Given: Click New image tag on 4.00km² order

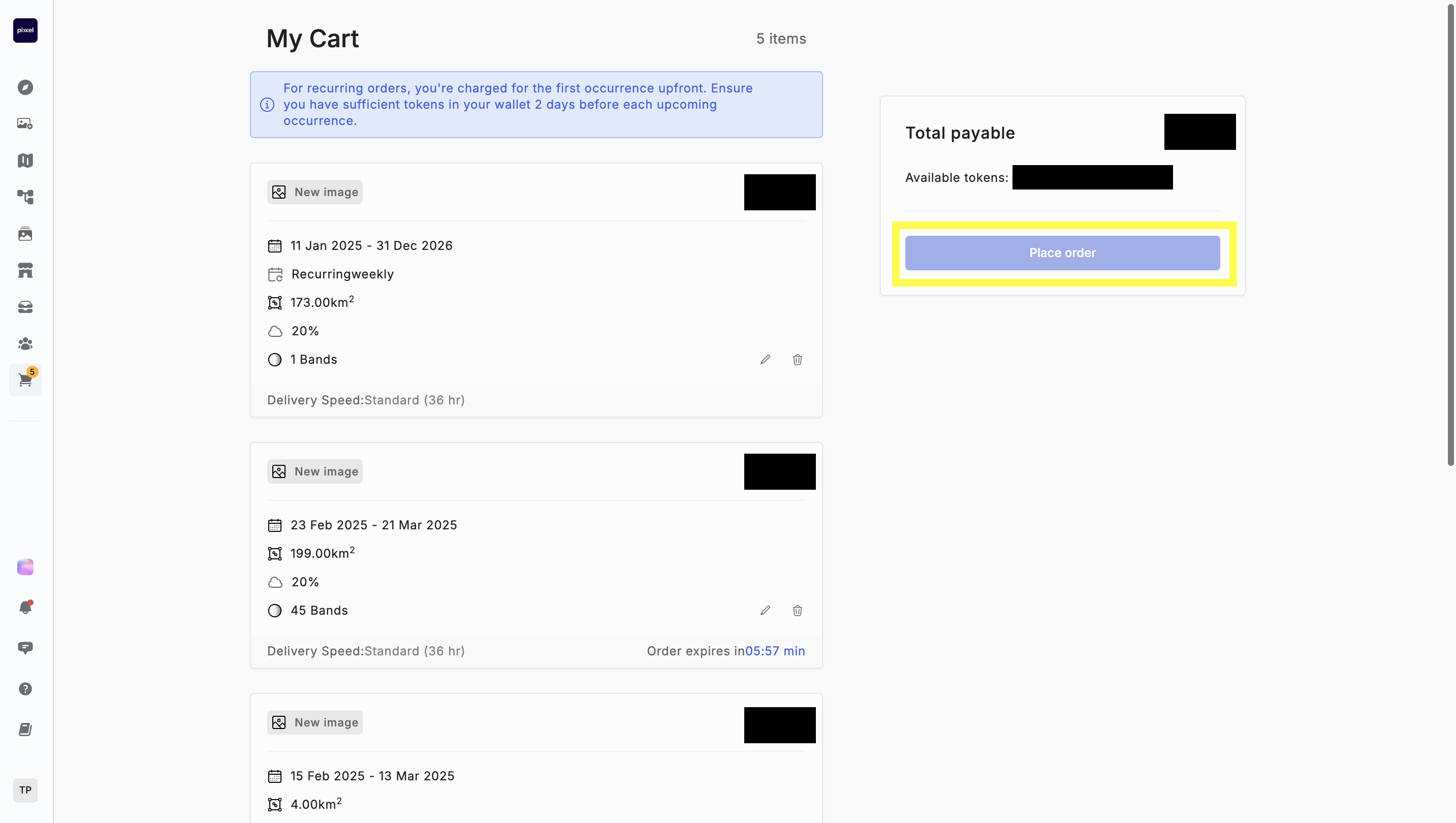Looking at the screenshot, I should coord(315,722).
